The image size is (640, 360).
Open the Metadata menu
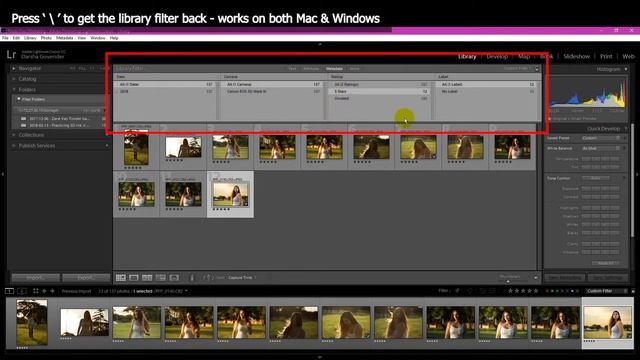click(64, 38)
